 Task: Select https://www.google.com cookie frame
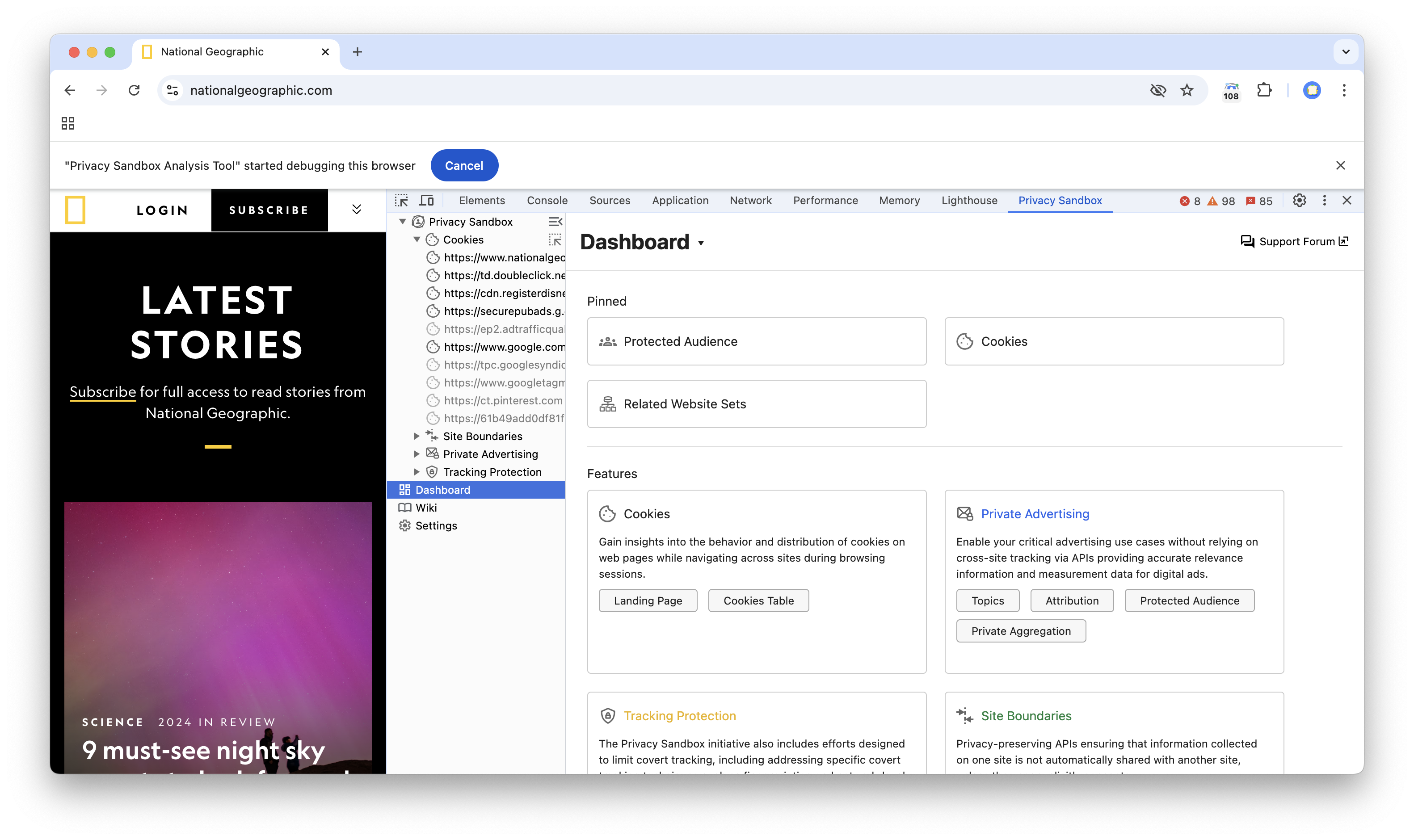495,346
